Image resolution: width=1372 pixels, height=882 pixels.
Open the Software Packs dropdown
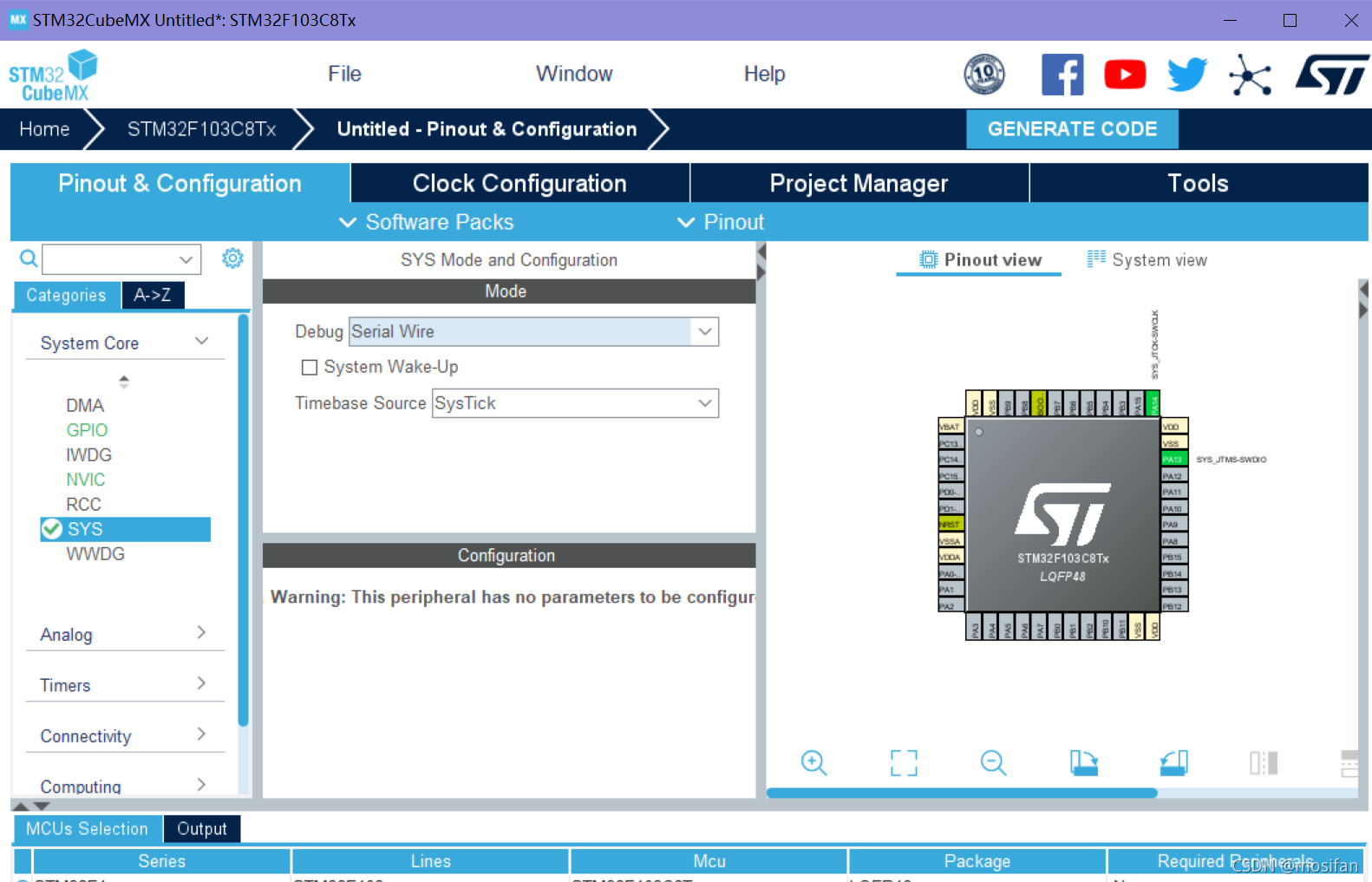click(x=426, y=222)
